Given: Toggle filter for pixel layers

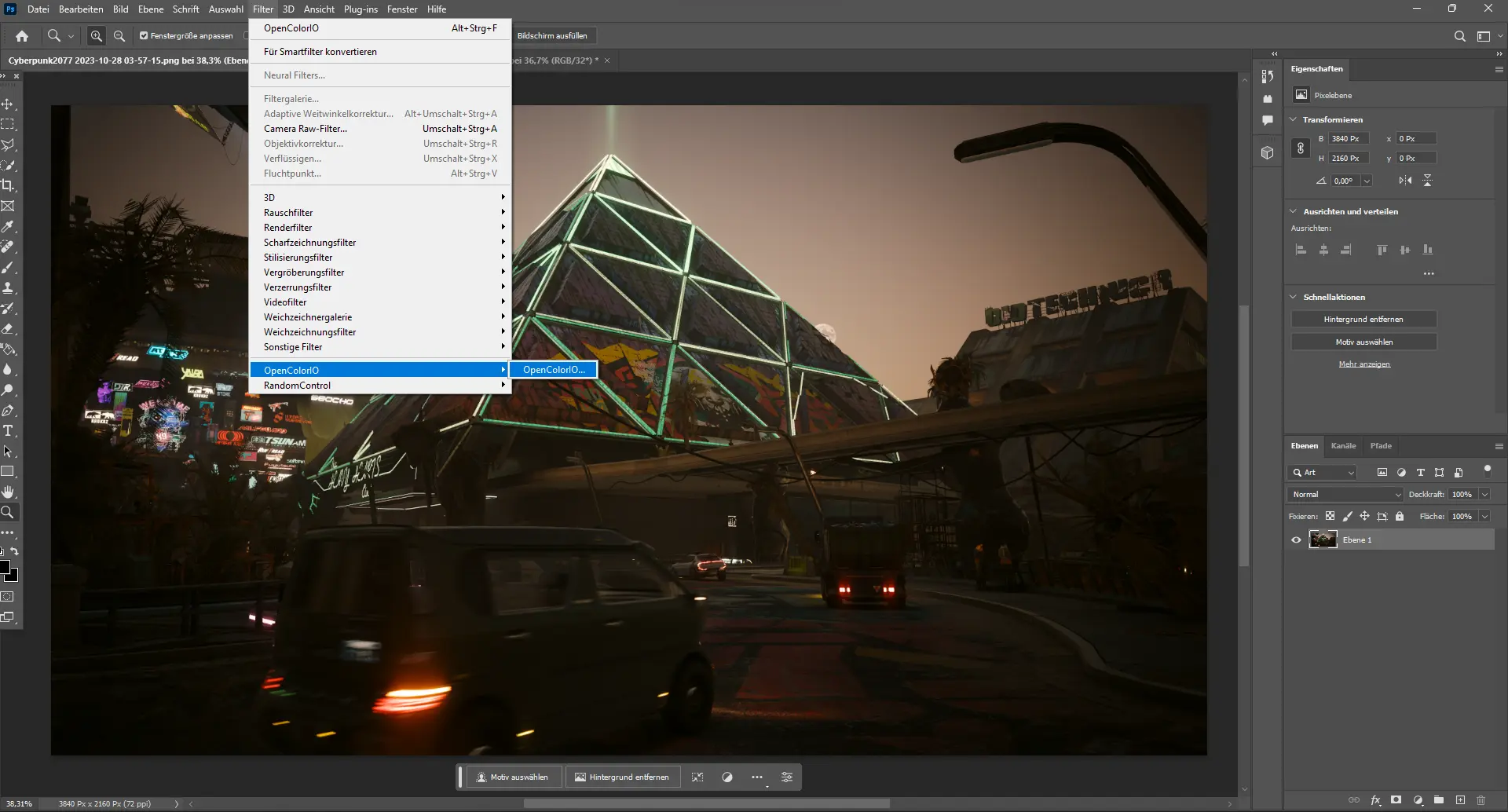Looking at the screenshot, I should click(1382, 472).
